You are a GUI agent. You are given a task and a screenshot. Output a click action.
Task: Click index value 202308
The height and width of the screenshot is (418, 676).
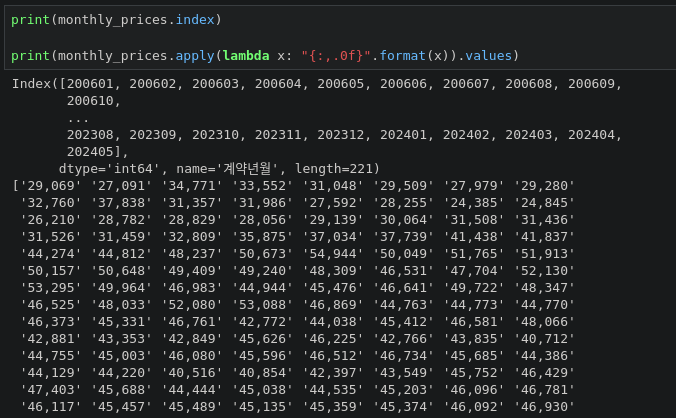[90, 135]
